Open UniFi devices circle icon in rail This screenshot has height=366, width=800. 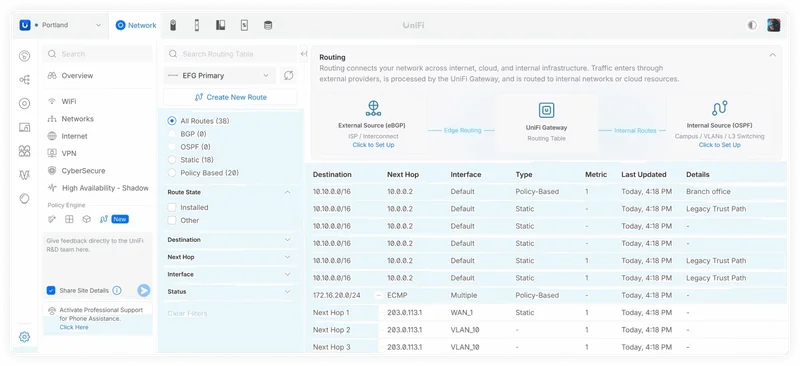click(24, 104)
